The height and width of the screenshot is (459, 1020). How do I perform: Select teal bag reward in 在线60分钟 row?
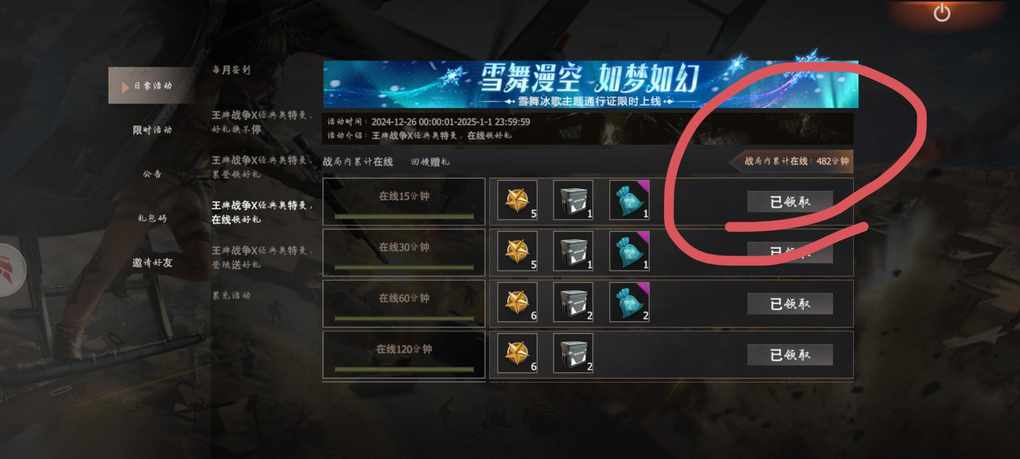[x=629, y=302]
